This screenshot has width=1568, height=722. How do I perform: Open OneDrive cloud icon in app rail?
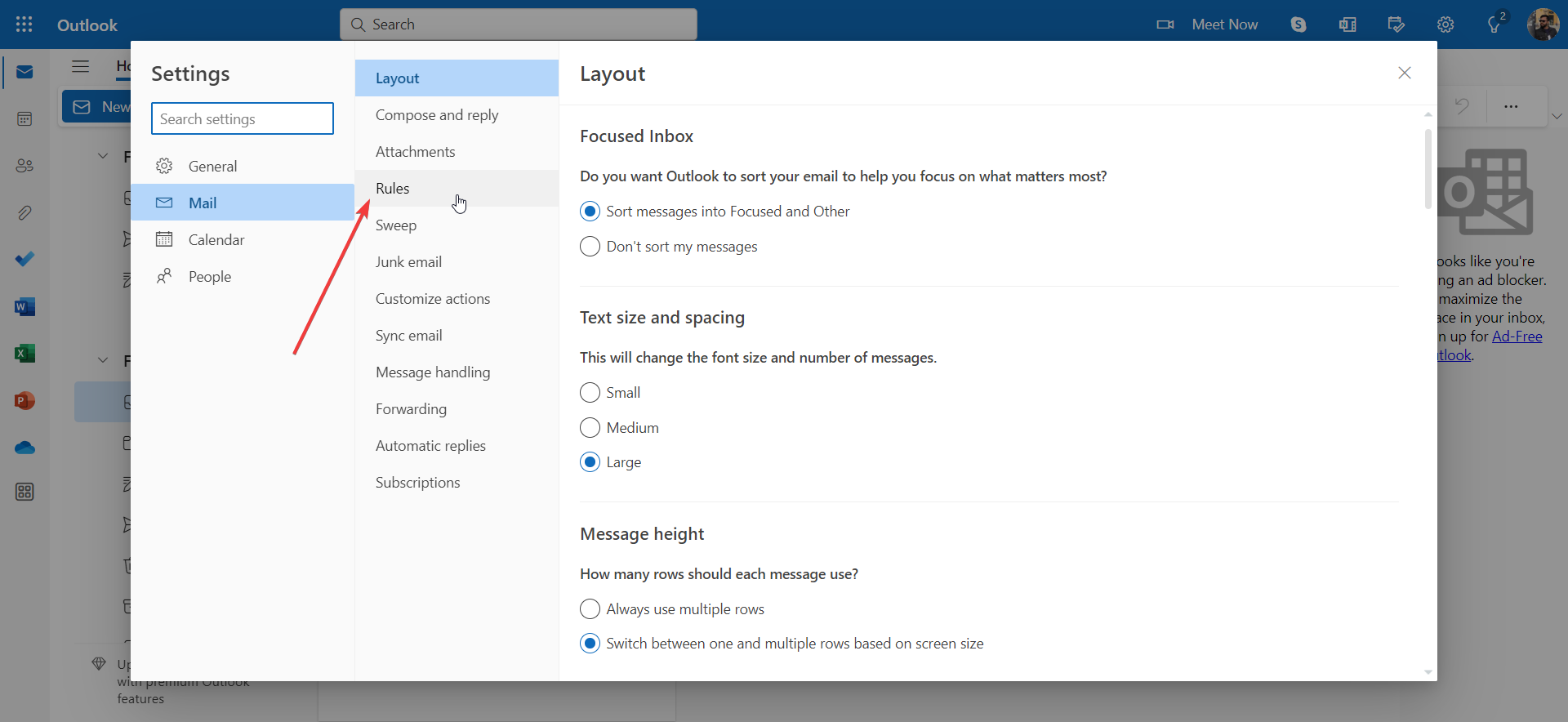click(24, 448)
